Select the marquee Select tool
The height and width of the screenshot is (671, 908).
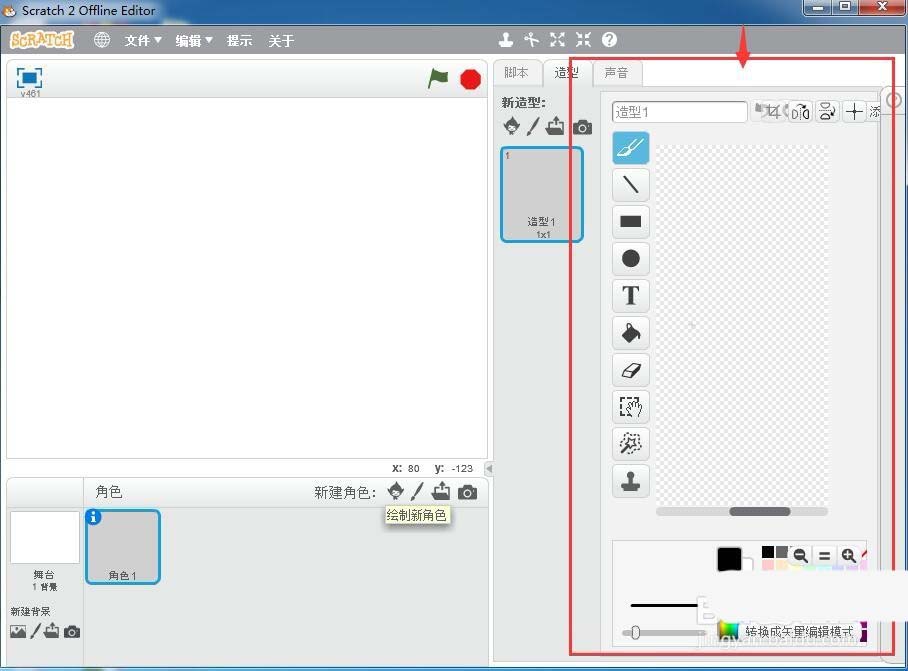click(631, 406)
